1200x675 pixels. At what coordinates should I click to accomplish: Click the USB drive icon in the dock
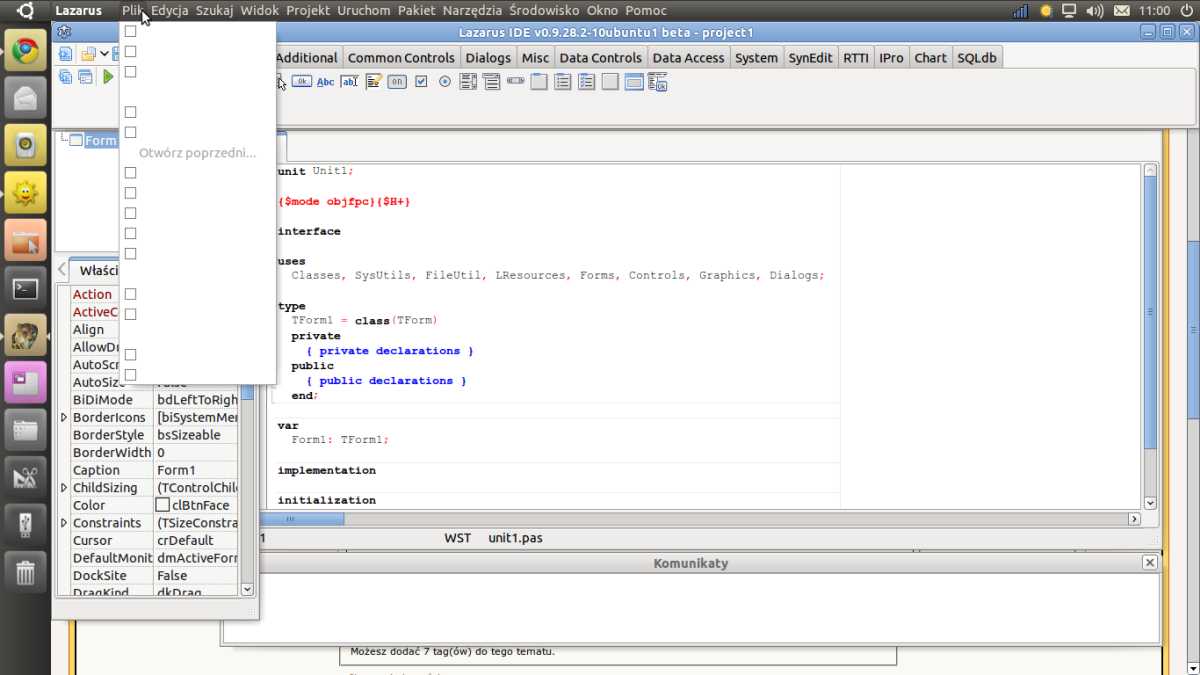coord(25,526)
